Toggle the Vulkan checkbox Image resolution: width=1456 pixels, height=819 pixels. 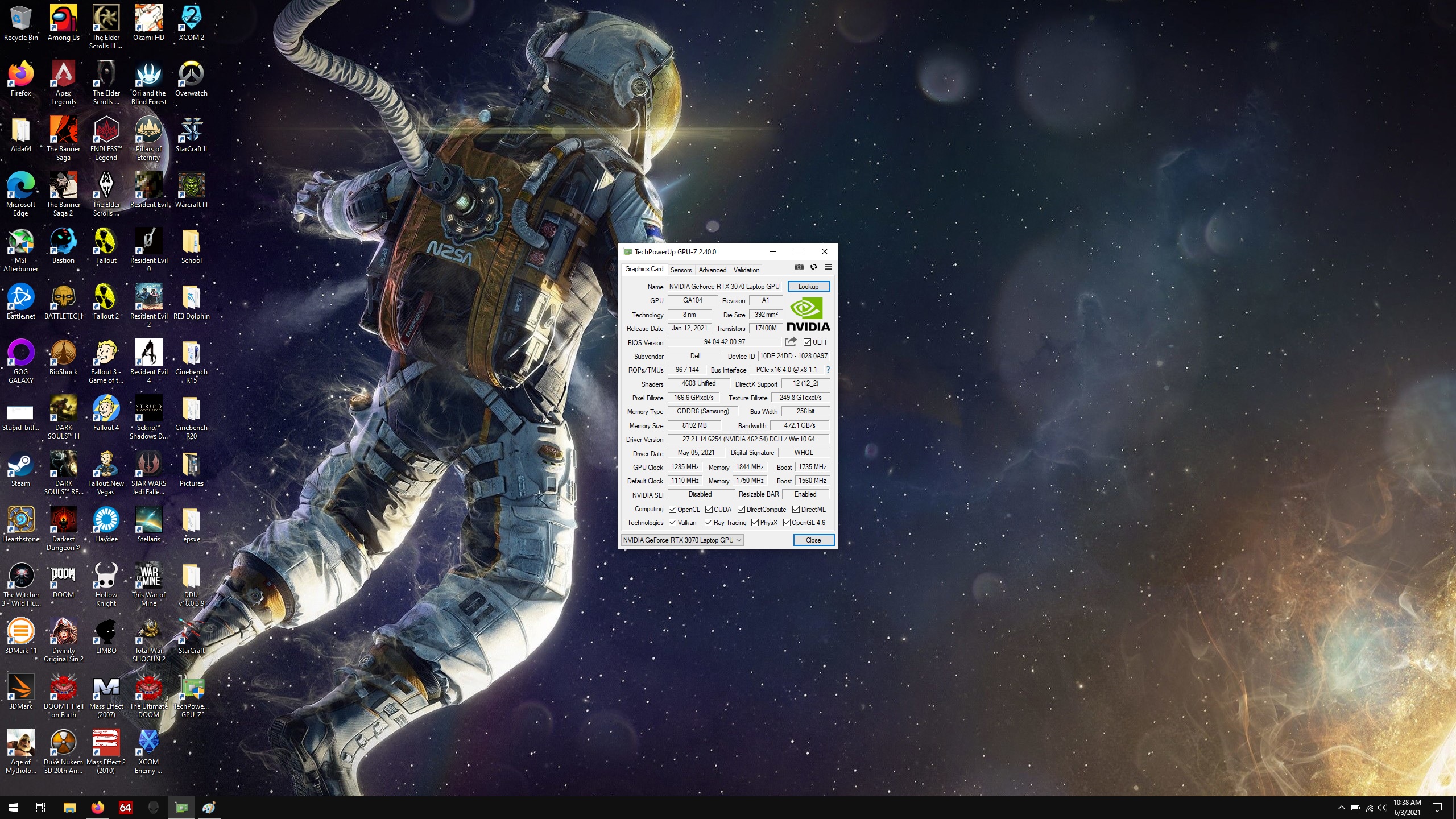(672, 522)
